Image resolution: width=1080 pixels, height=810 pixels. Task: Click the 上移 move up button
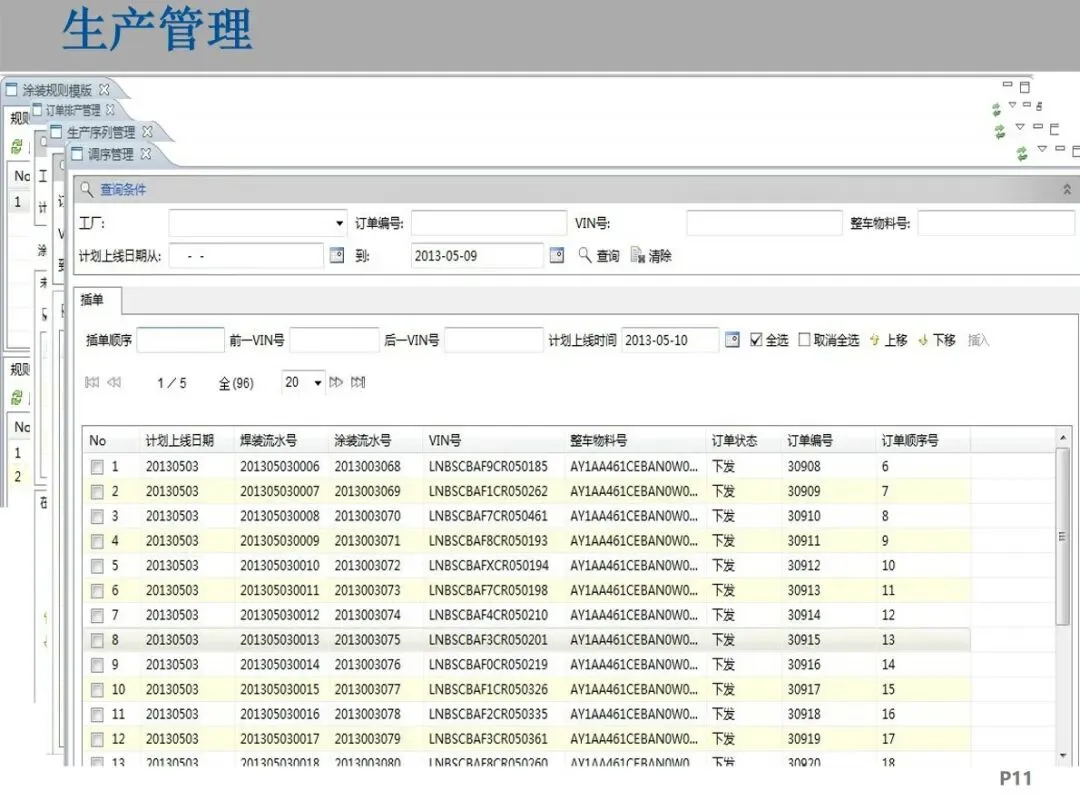coord(889,340)
